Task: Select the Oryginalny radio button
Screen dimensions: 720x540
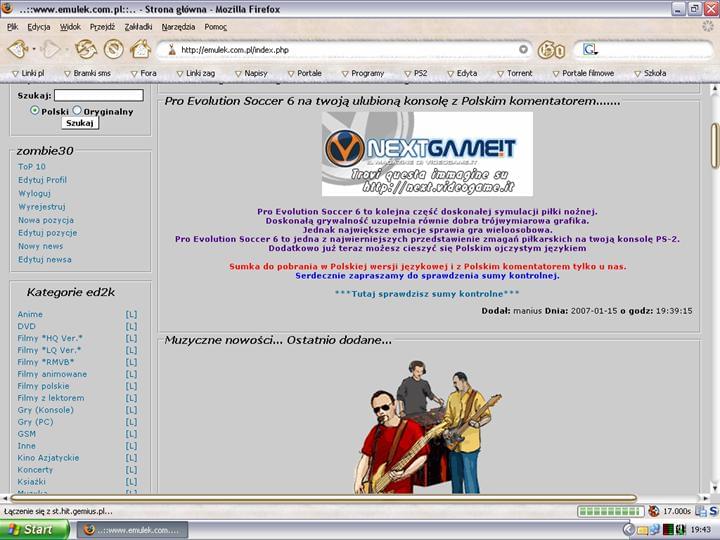Action: [x=77, y=110]
